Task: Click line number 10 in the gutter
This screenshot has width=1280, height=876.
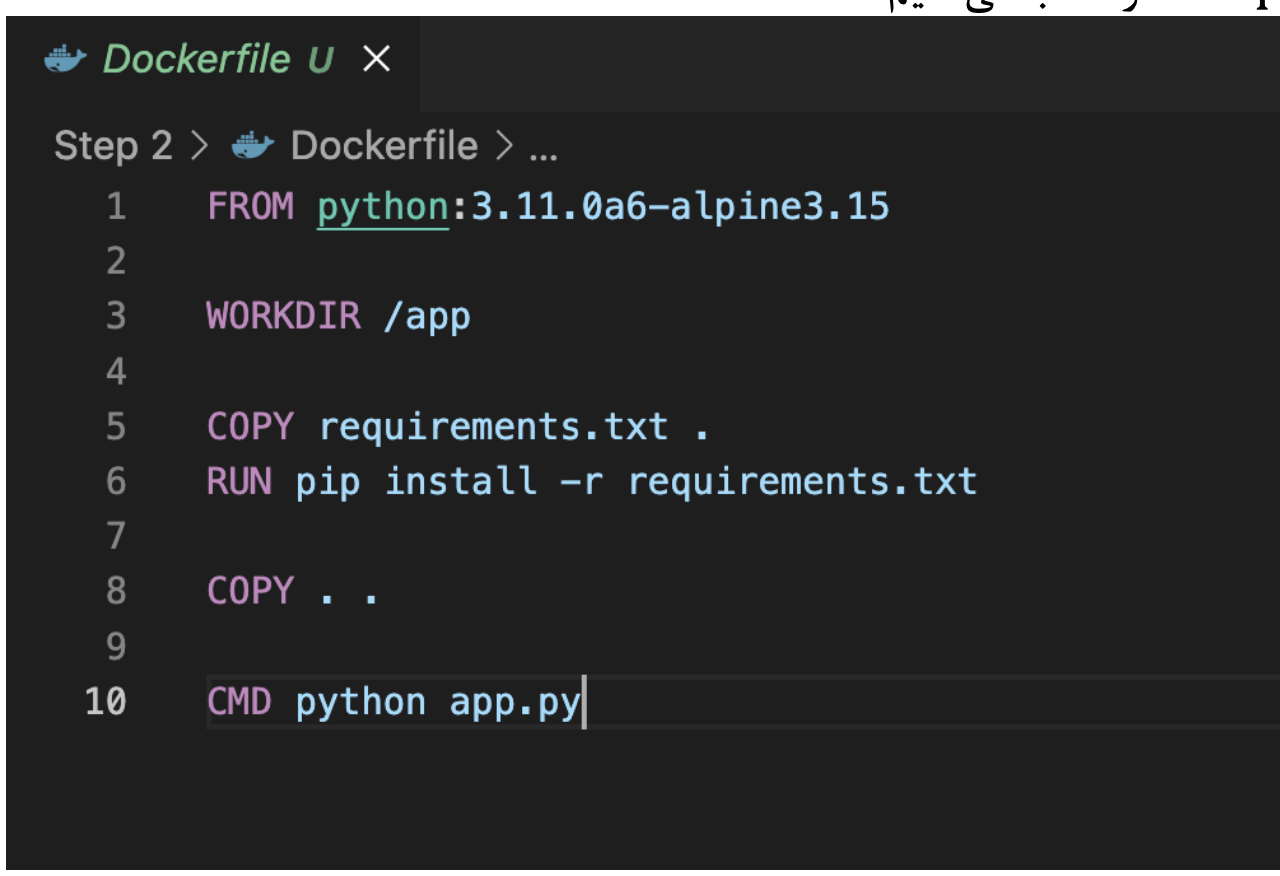Action: pyautogui.click(x=106, y=702)
